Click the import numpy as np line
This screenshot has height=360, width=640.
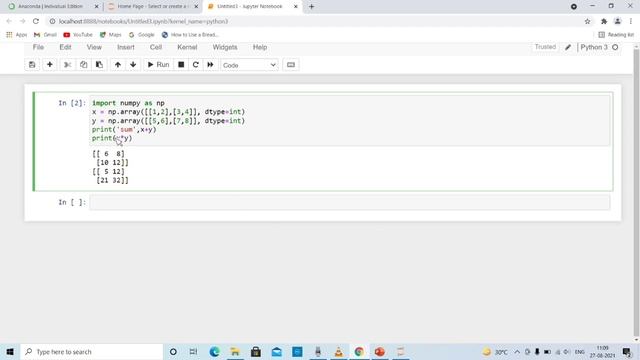pos(128,103)
